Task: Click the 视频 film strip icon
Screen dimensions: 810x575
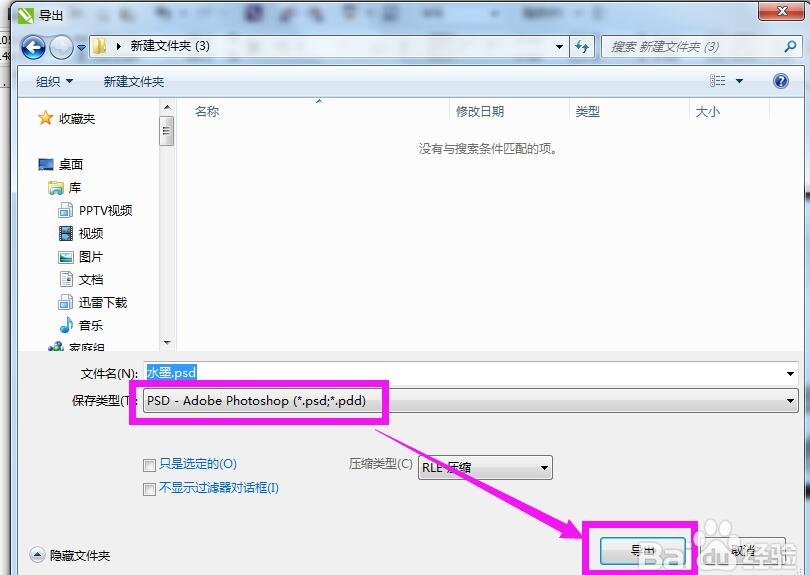Action: tap(66, 234)
